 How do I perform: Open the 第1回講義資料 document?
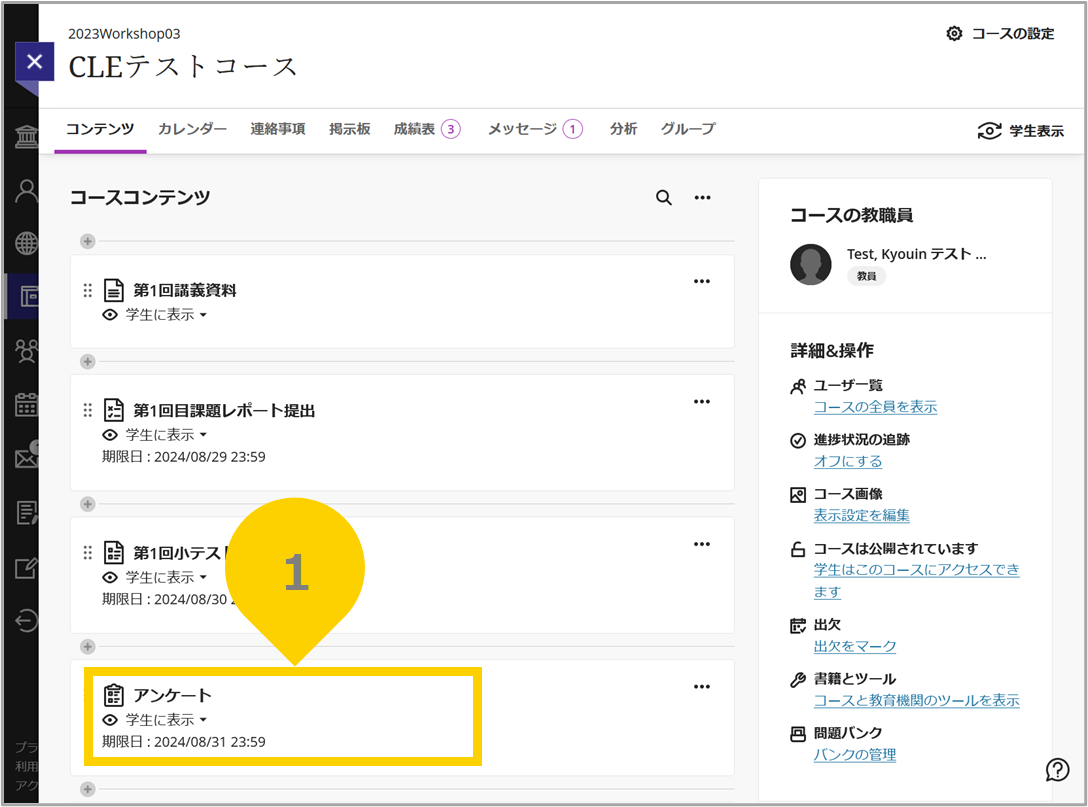point(185,290)
